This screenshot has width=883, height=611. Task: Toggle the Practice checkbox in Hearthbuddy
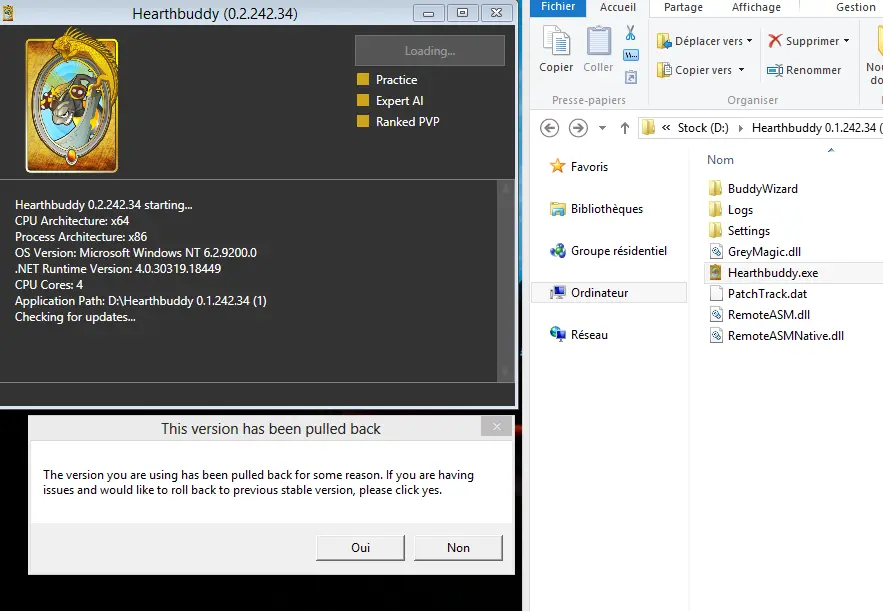pos(363,79)
